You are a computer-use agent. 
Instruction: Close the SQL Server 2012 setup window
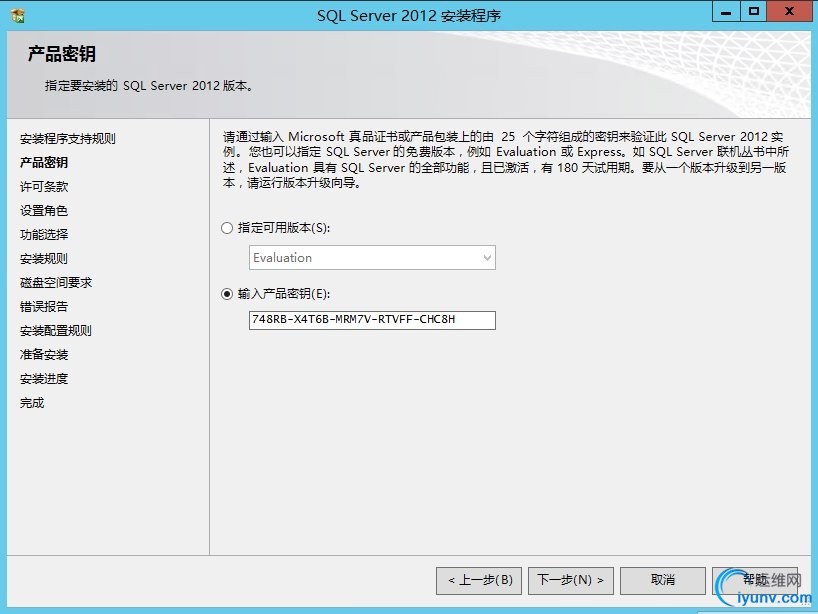pyautogui.click(x=789, y=11)
